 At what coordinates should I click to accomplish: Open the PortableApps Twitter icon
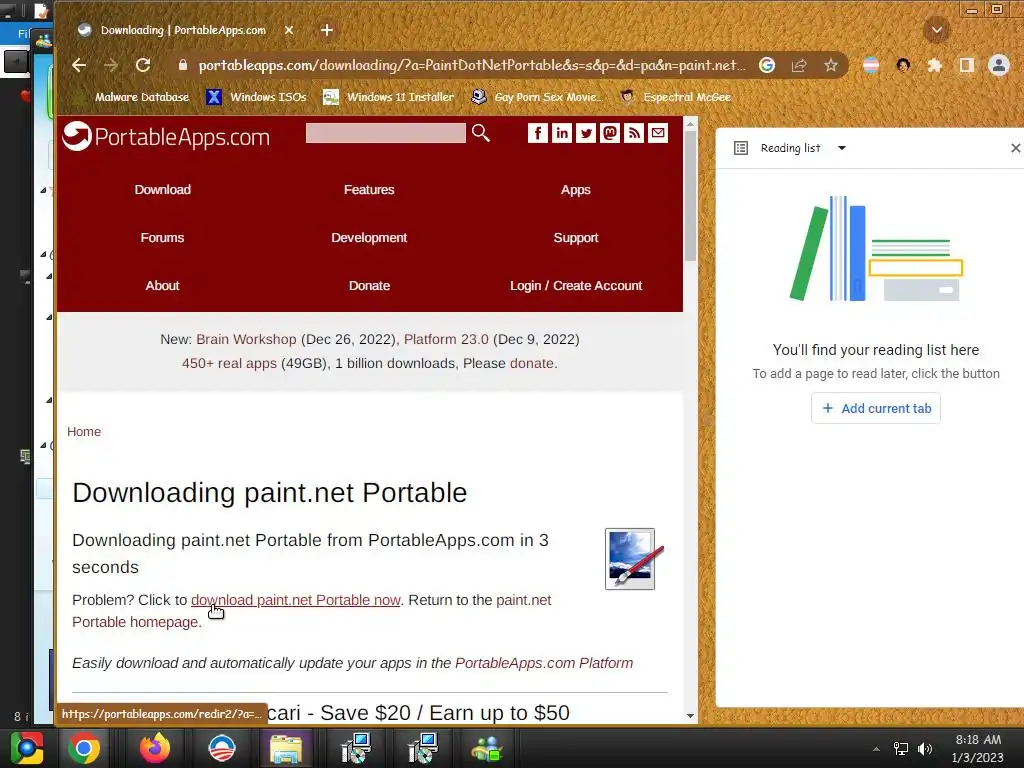click(586, 133)
